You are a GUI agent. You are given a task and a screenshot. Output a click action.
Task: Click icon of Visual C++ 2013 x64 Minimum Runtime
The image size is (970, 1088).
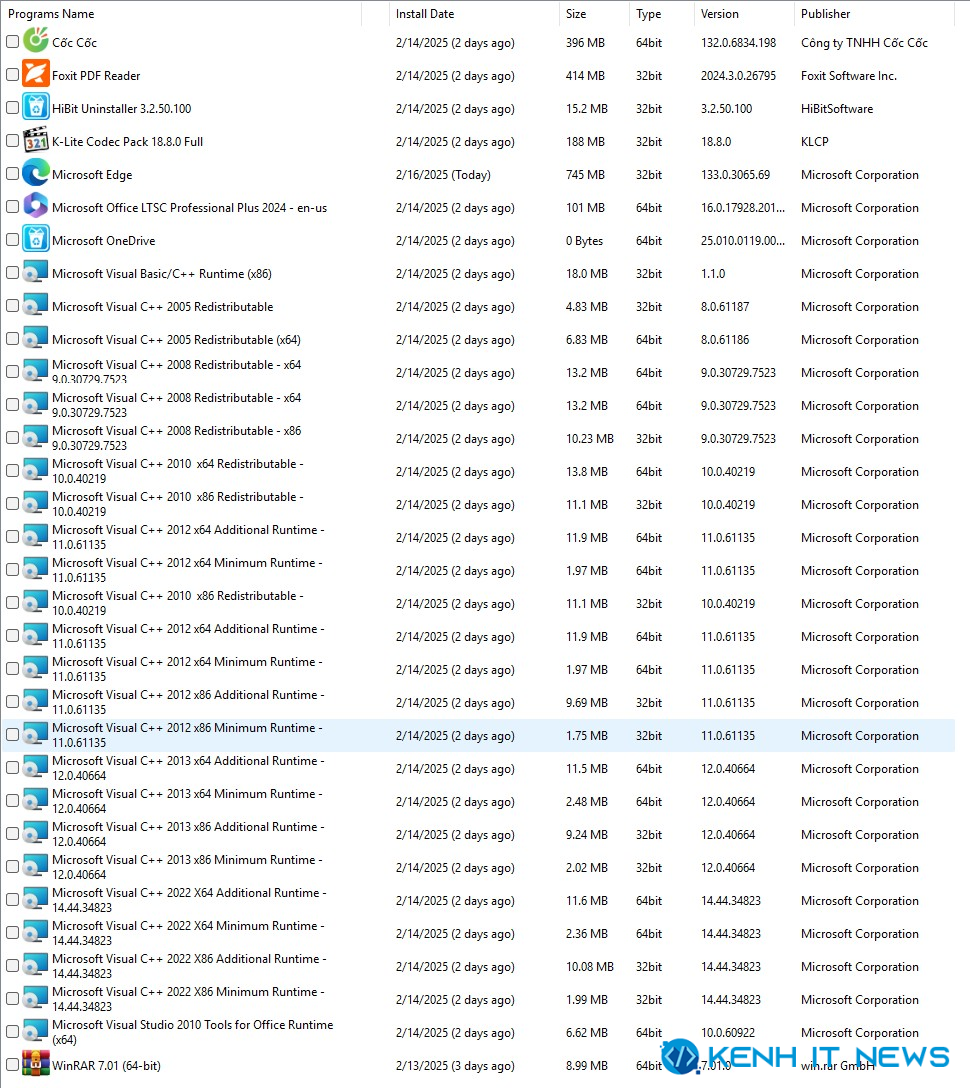pos(35,800)
